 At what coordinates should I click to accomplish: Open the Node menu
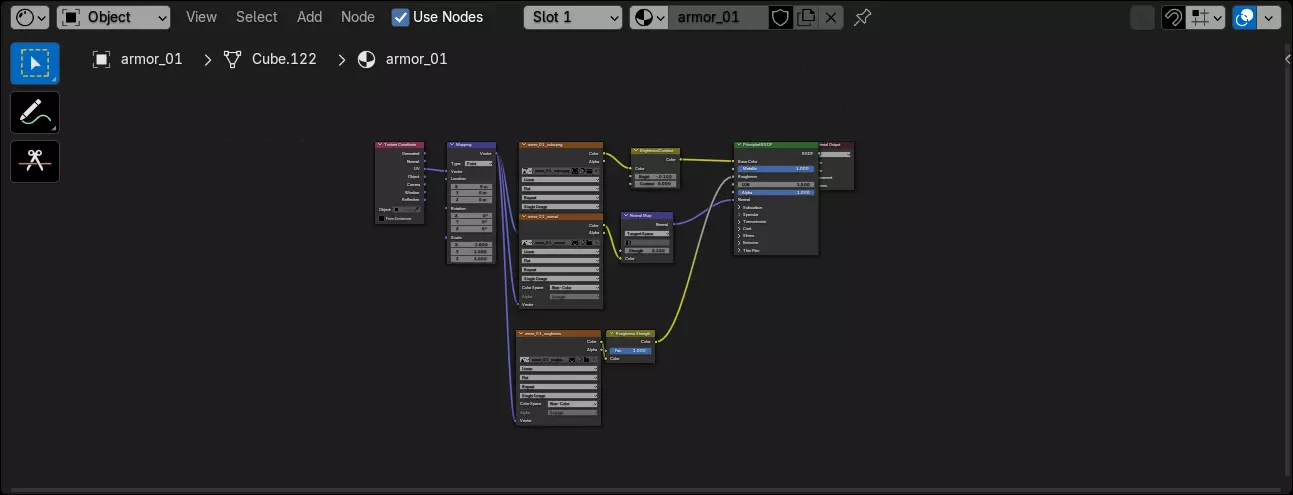click(358, 17)
